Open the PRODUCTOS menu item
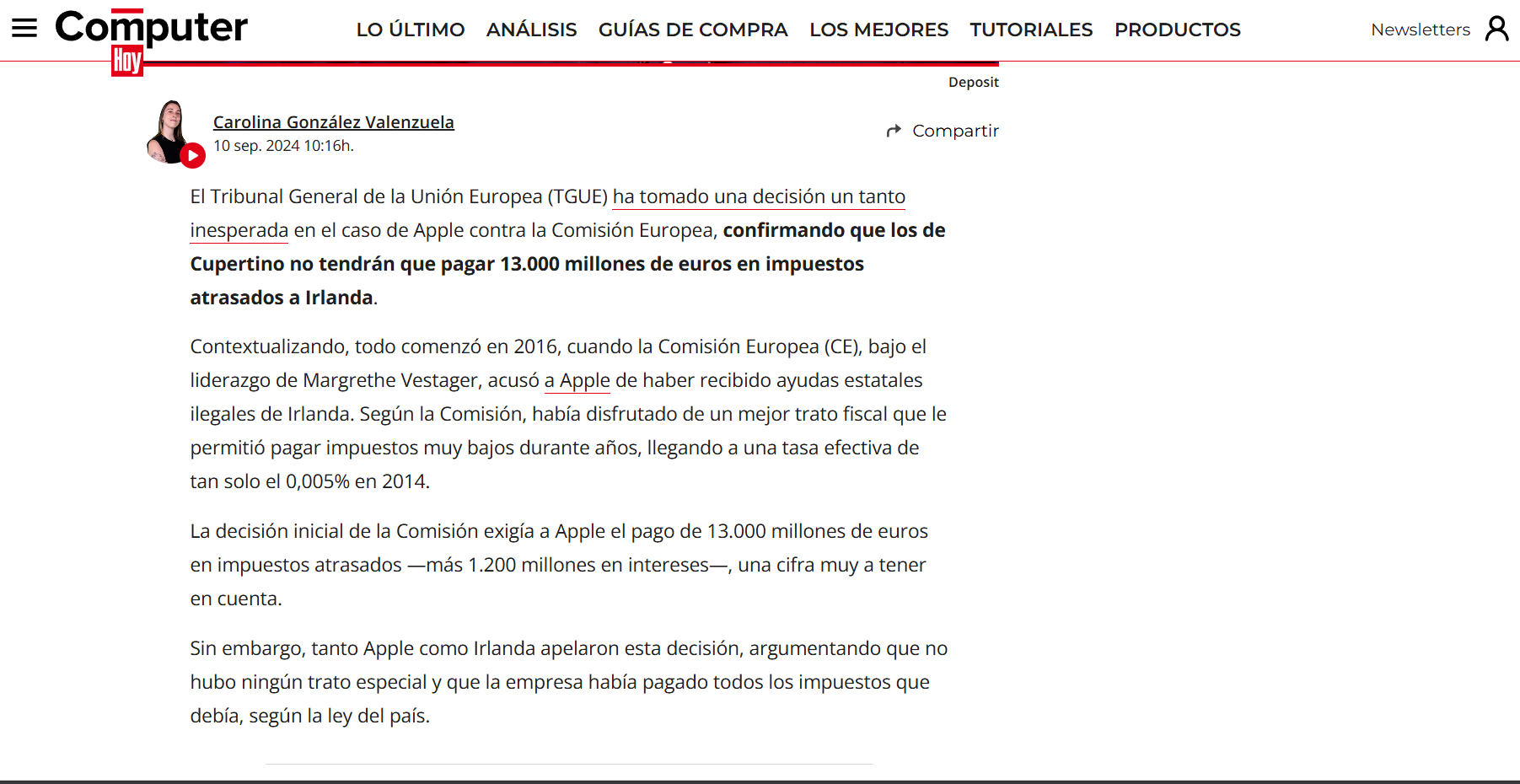Image resolution: width=1520 pixels, height=784 pixels. [x=1177, y=30]
